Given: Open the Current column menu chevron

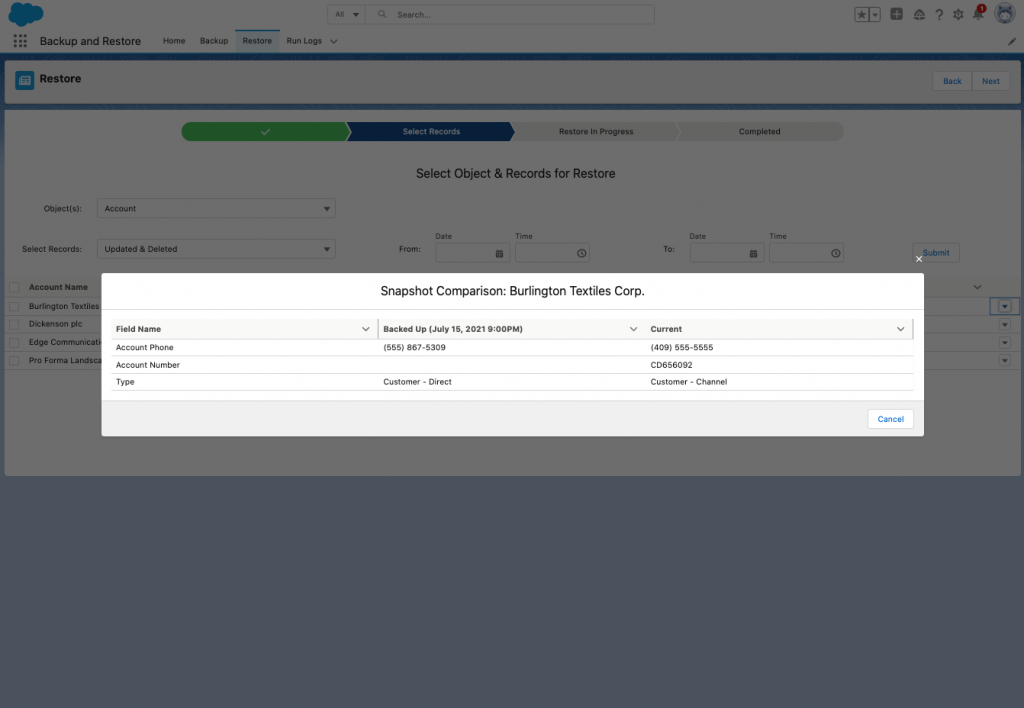Looking at the screenshot, I should pos(901,329).
